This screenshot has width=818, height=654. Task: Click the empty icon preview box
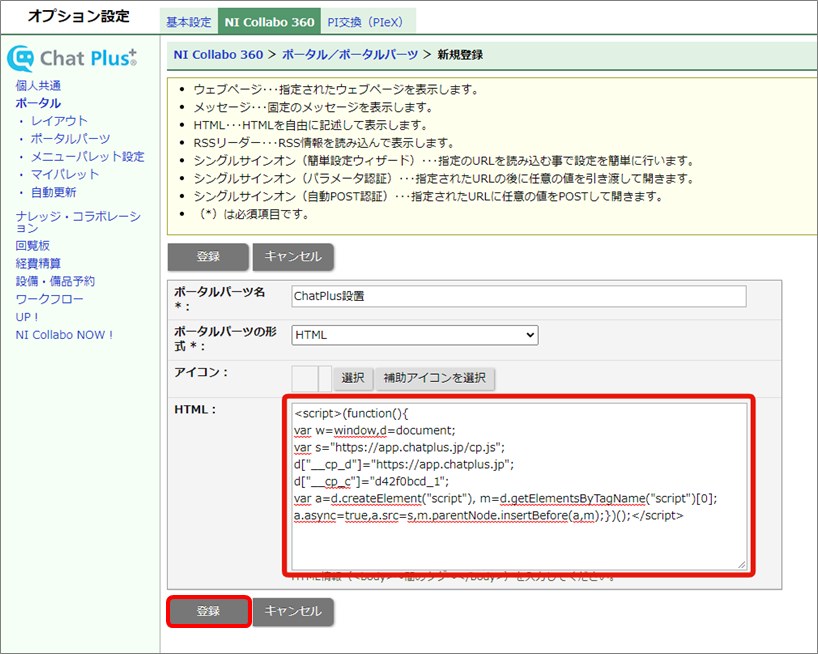pos(305,378)
